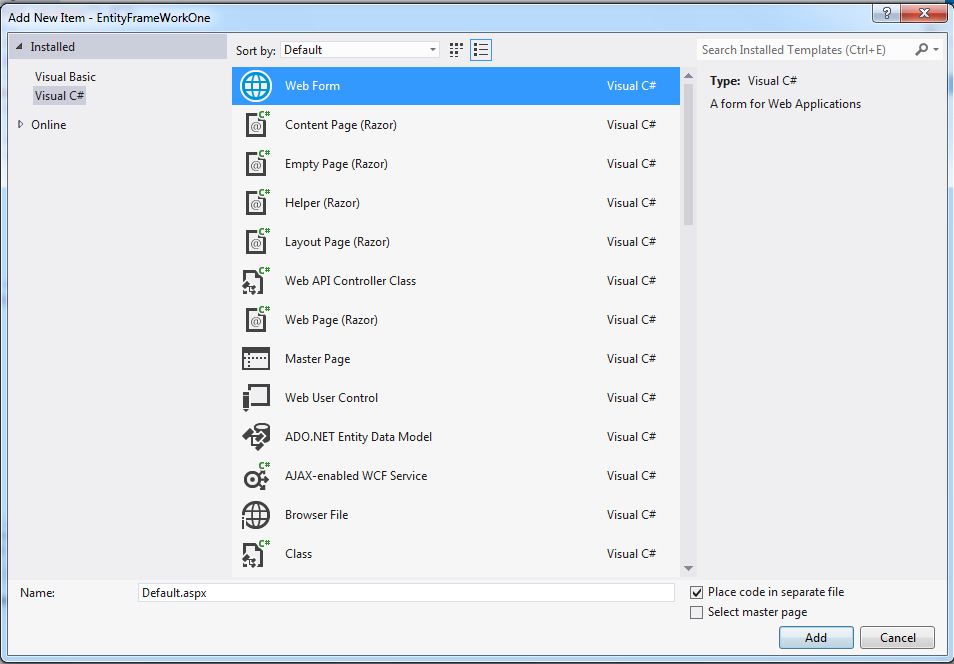Click the Browser File globe icon
This screenshot has height=664, width=954.
click(256, 515)
